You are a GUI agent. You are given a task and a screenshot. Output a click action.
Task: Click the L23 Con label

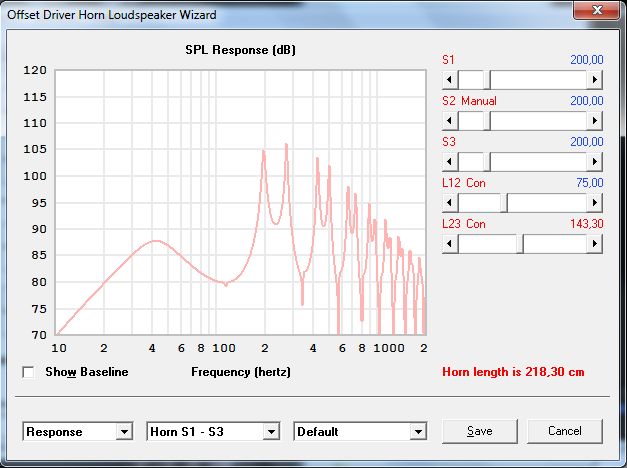[464, 224]
